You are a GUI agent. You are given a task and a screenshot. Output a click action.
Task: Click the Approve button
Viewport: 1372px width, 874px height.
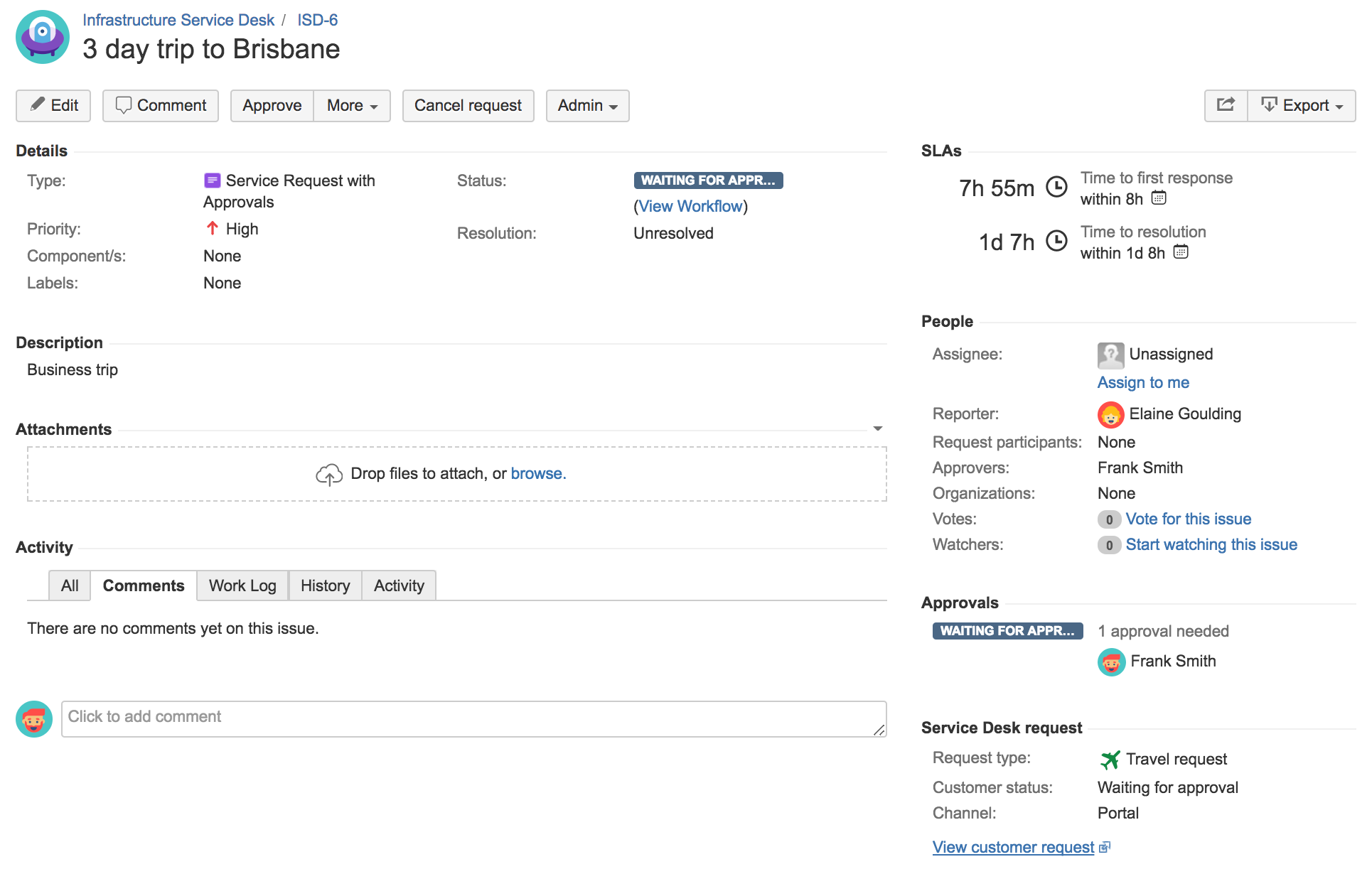(x=272, y=106)
